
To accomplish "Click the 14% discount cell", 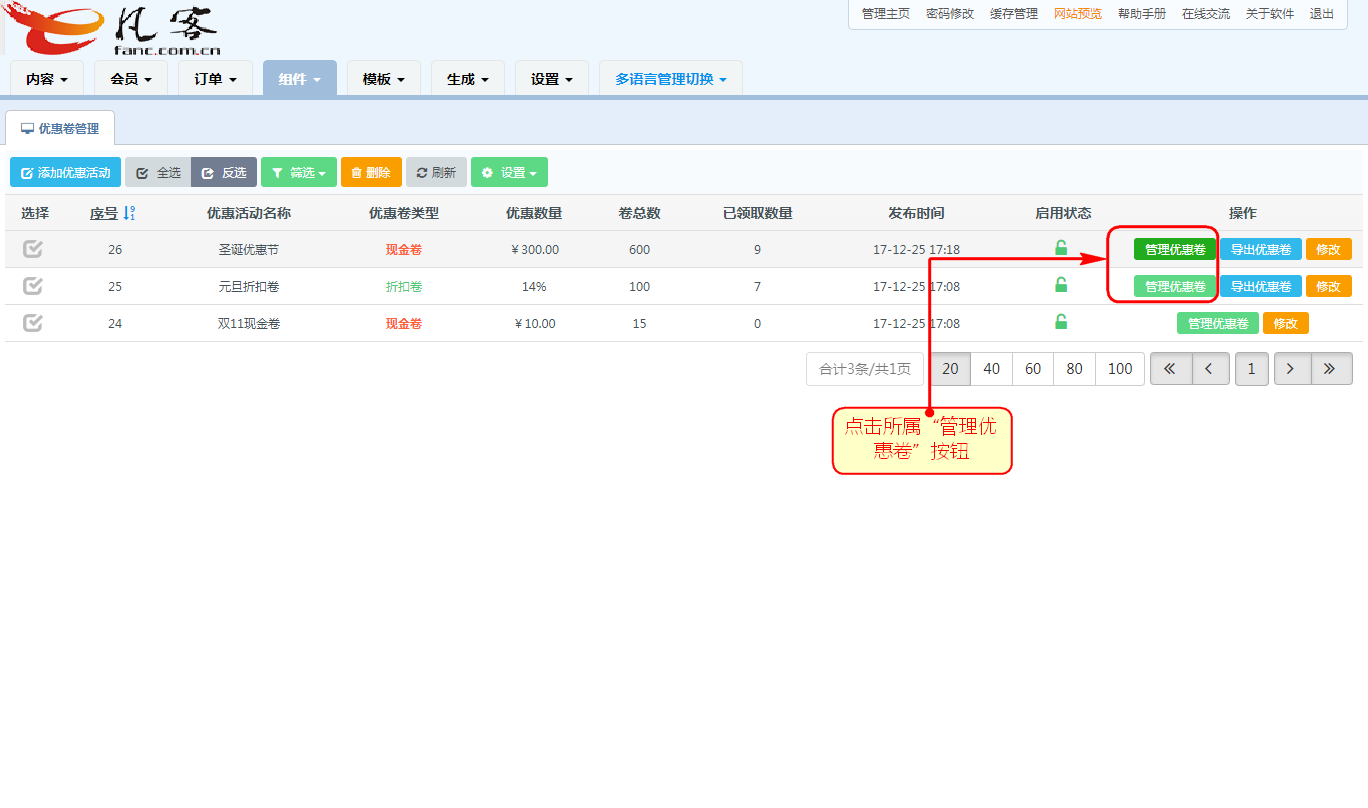I will 534,287.
